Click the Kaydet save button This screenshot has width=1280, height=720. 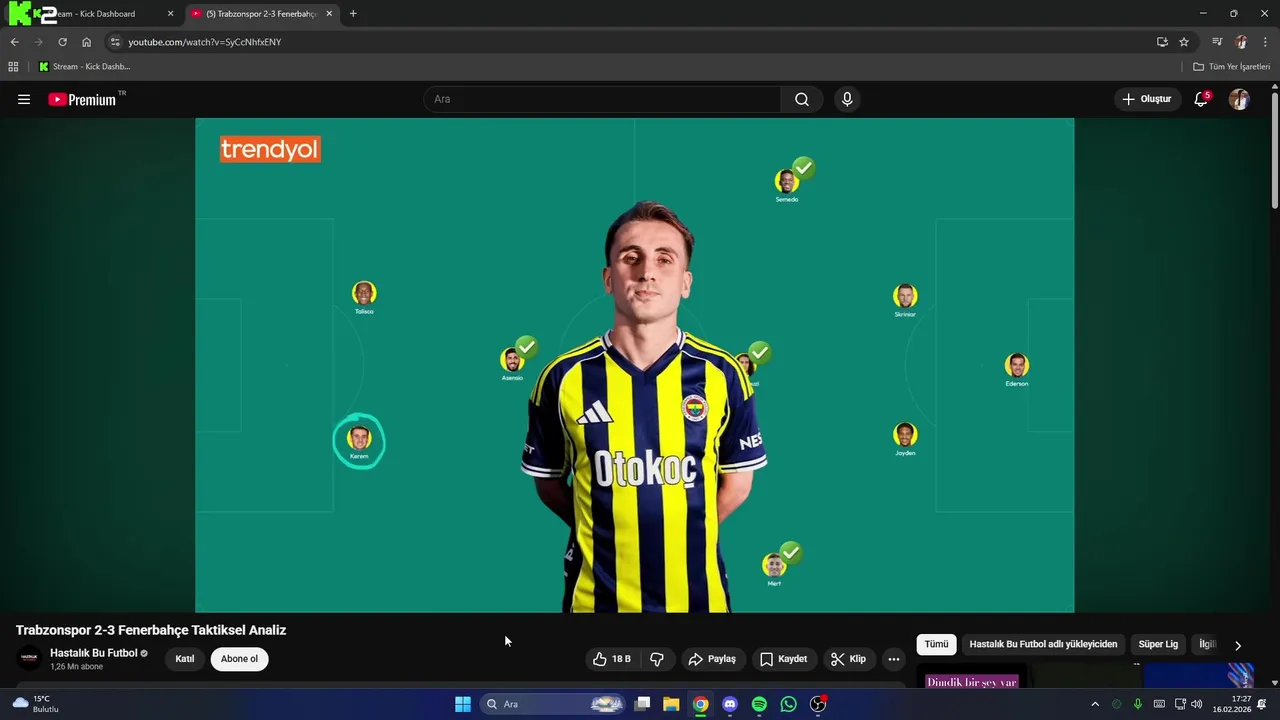click(x=783, y=659)
